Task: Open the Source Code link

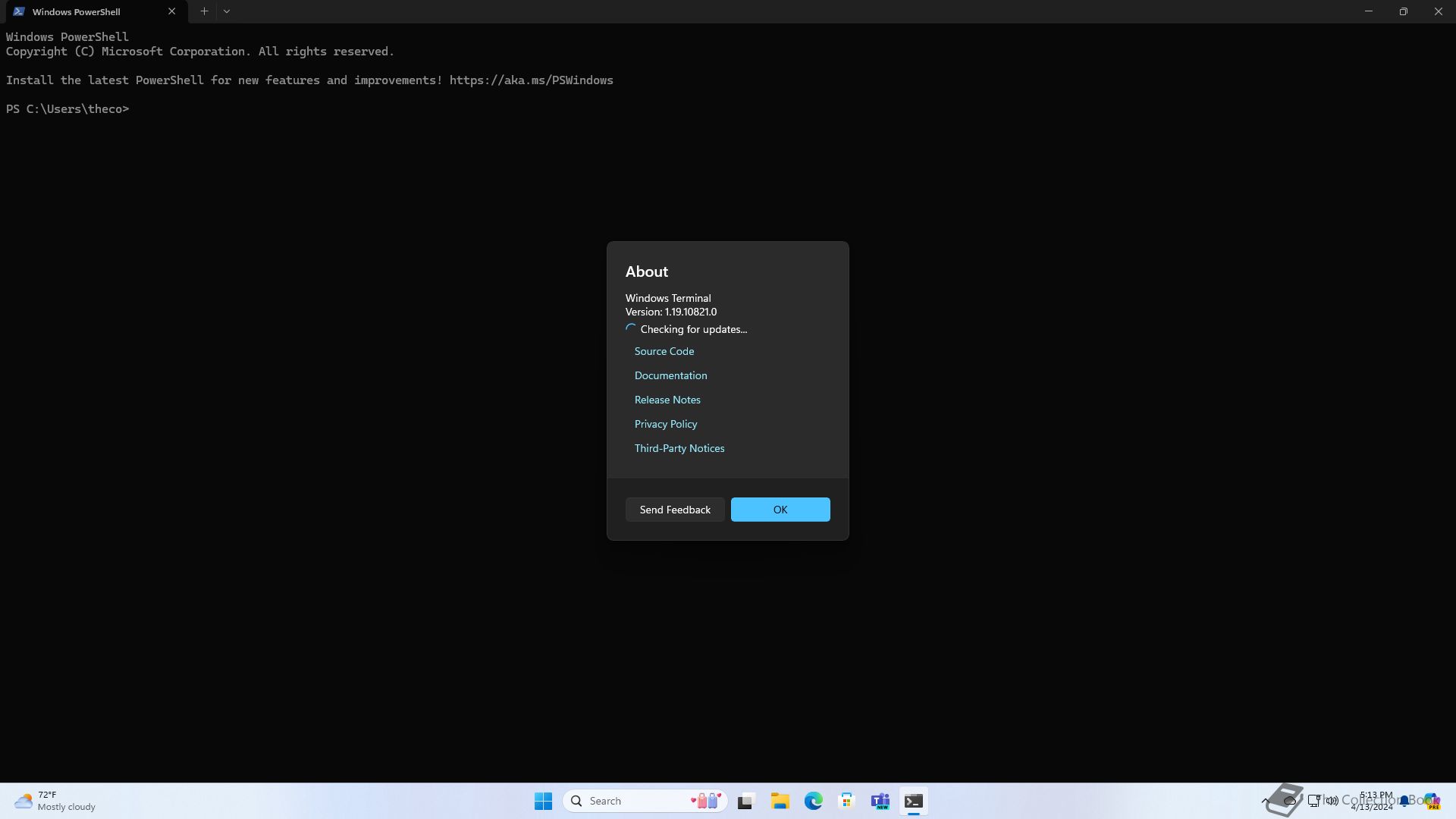Action: pos(664,351)
